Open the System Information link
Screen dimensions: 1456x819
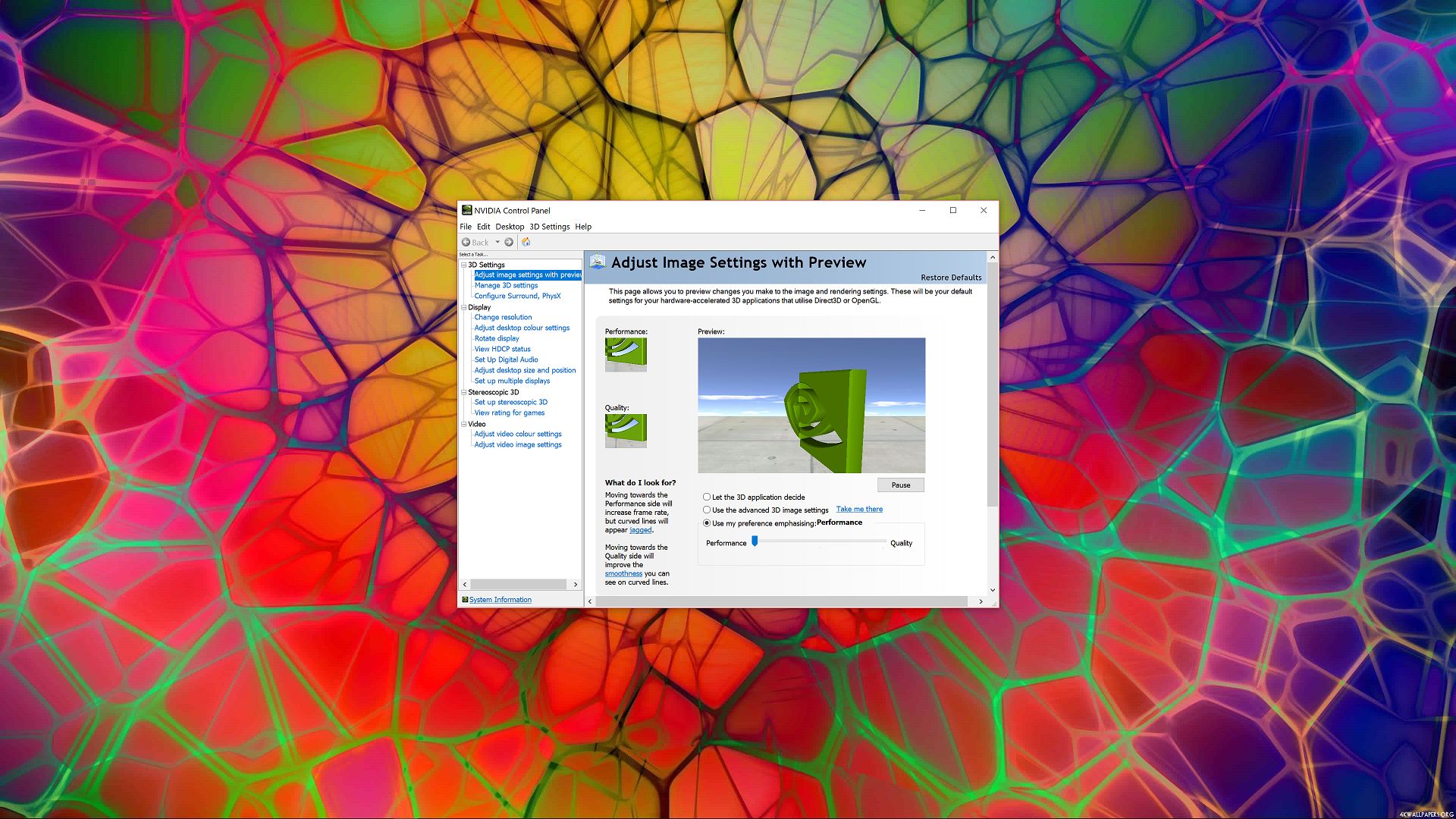click(500, 600)
